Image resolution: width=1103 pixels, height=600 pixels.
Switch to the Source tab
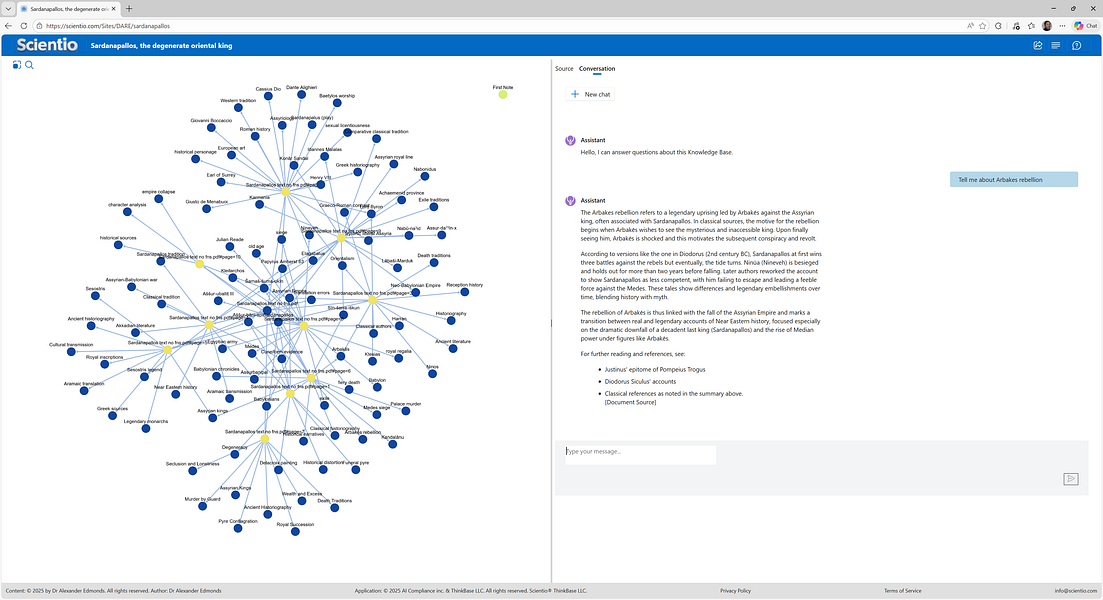click(564, 68)
